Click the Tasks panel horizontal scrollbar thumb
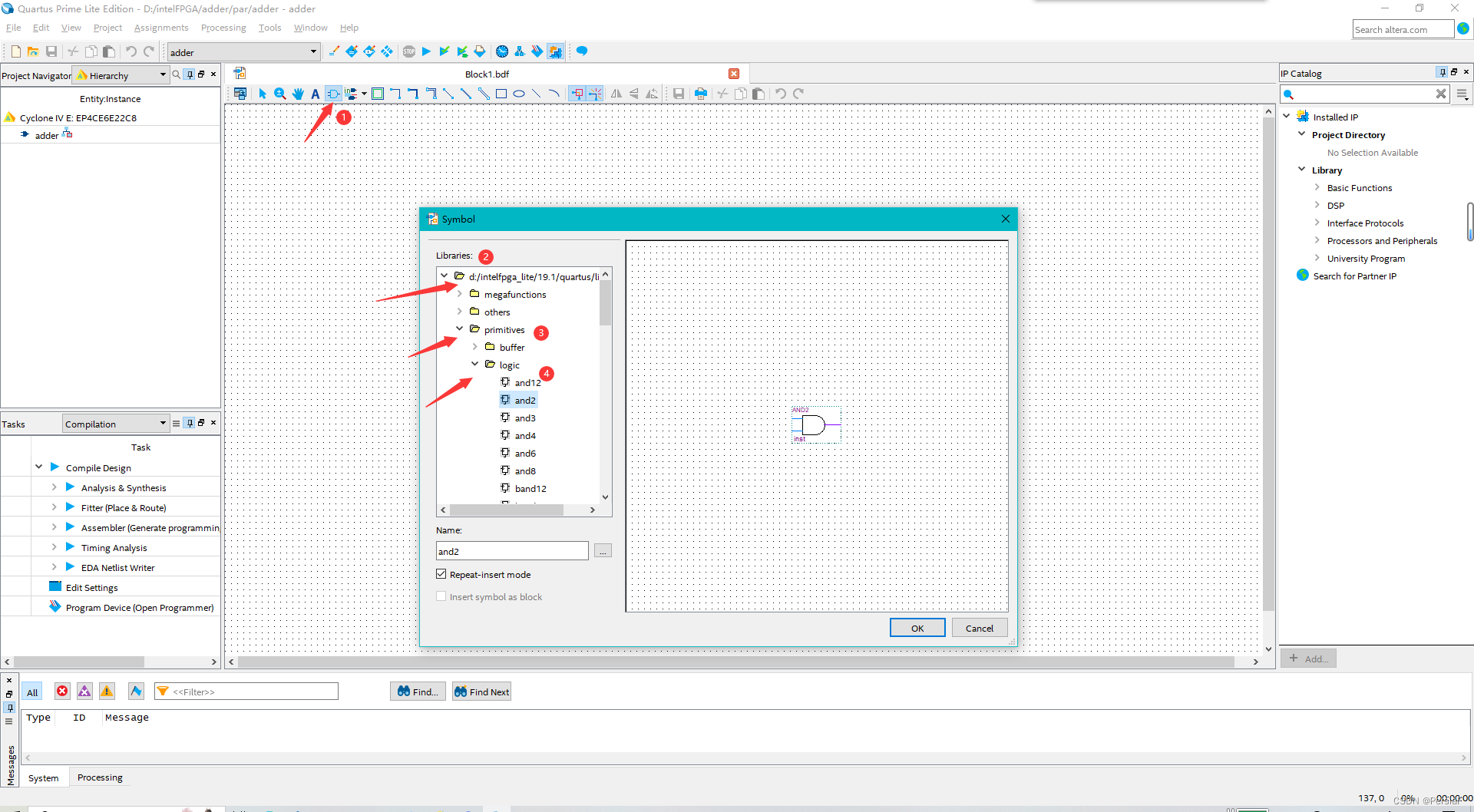This screenshot has width=1474, height=812. click(x=79, y=662)
